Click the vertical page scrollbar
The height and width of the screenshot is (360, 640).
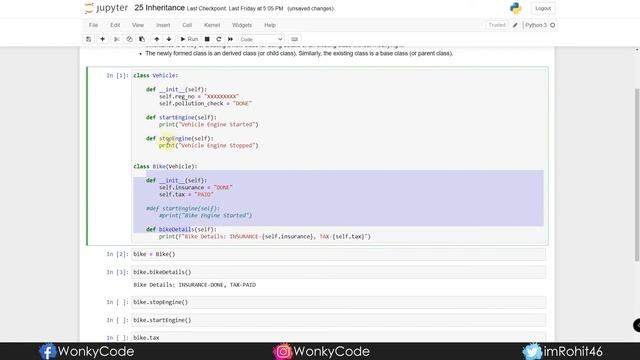click(x=637, y=176)
